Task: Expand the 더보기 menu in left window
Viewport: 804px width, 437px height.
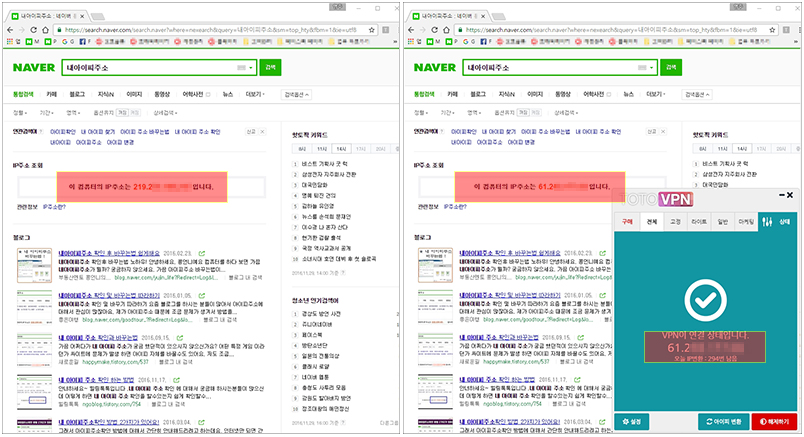Action: pyautogui.click(x=255, y=94)
